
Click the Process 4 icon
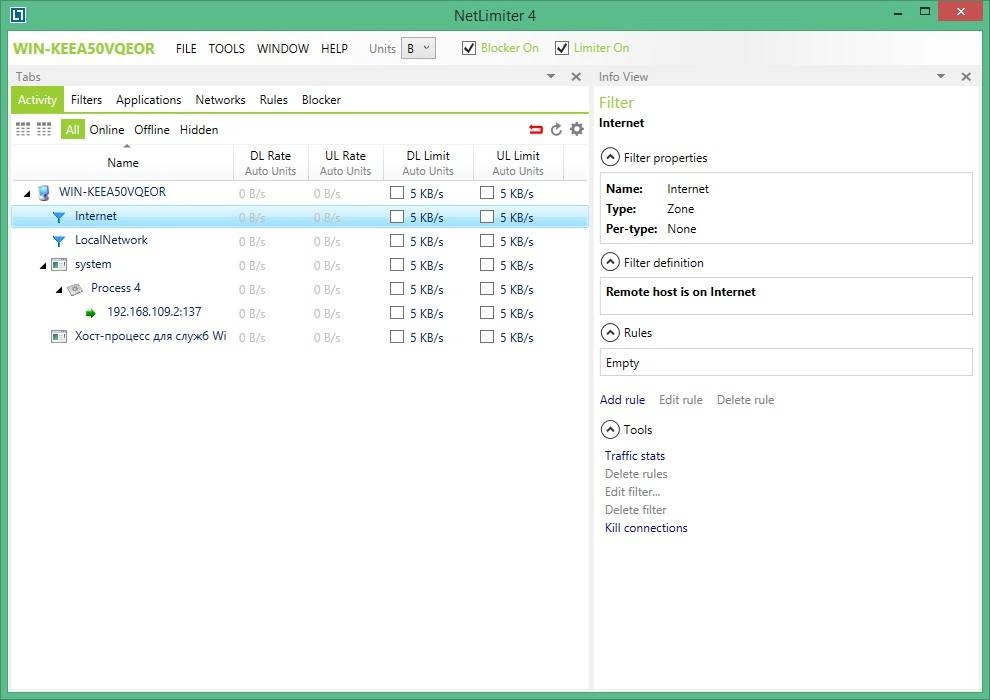75,289
